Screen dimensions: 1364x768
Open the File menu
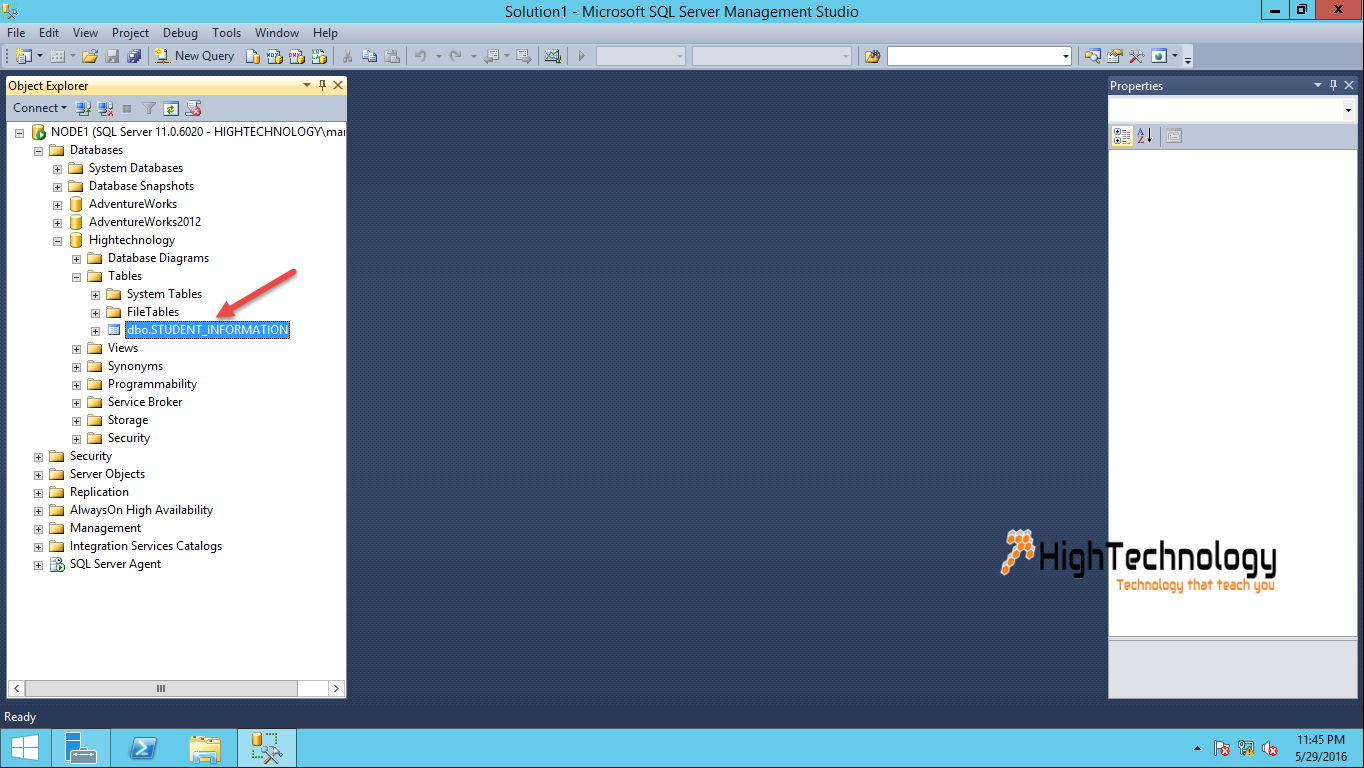coord(16,33)
